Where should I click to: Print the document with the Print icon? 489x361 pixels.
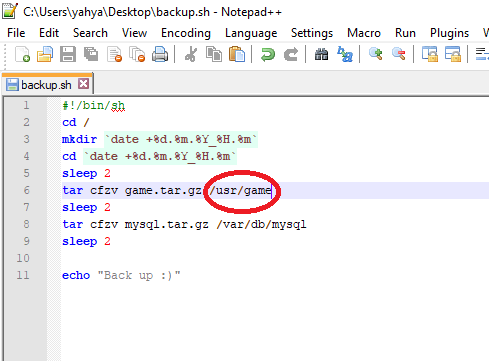coord(160,54)
